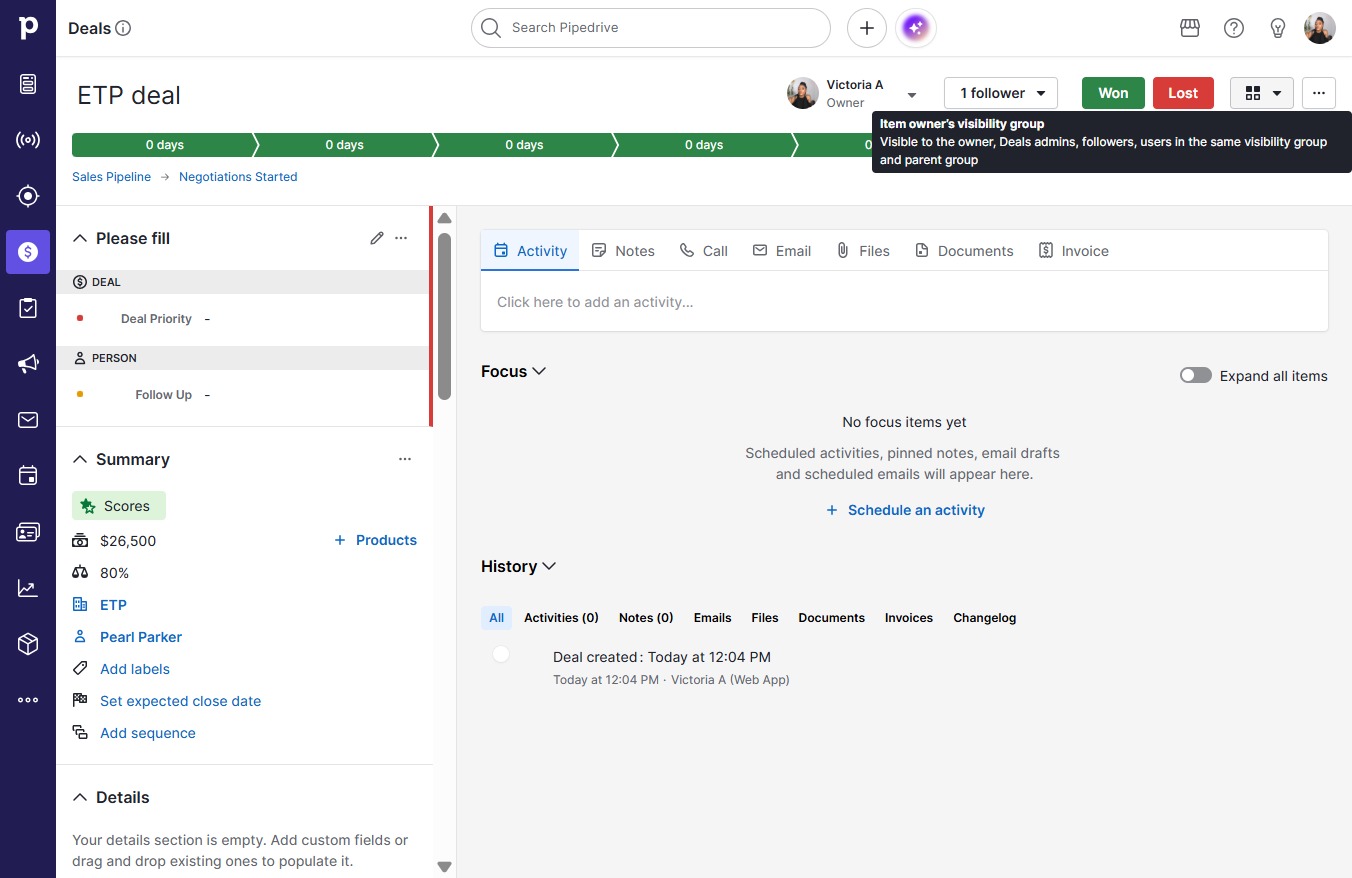Open the three-dot menu in Summary section
This screenshot has height=878, width=1352.
click(405, 459)
